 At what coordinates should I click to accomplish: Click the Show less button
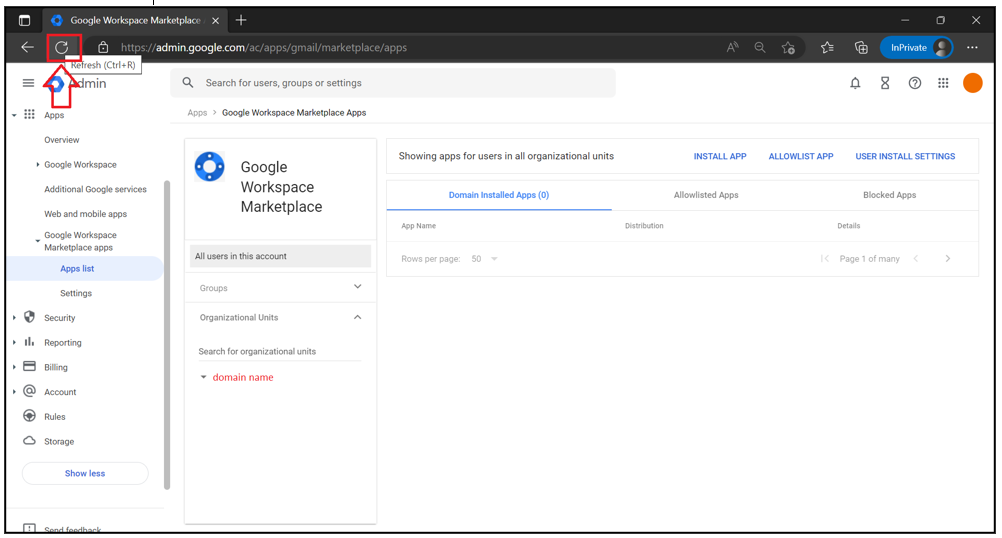(85, 473)
